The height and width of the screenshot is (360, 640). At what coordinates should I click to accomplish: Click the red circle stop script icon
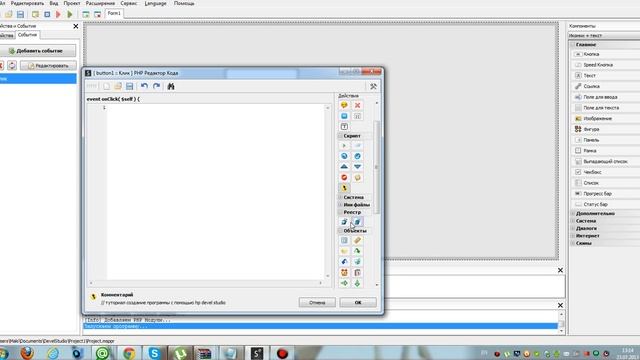(344, 177)
